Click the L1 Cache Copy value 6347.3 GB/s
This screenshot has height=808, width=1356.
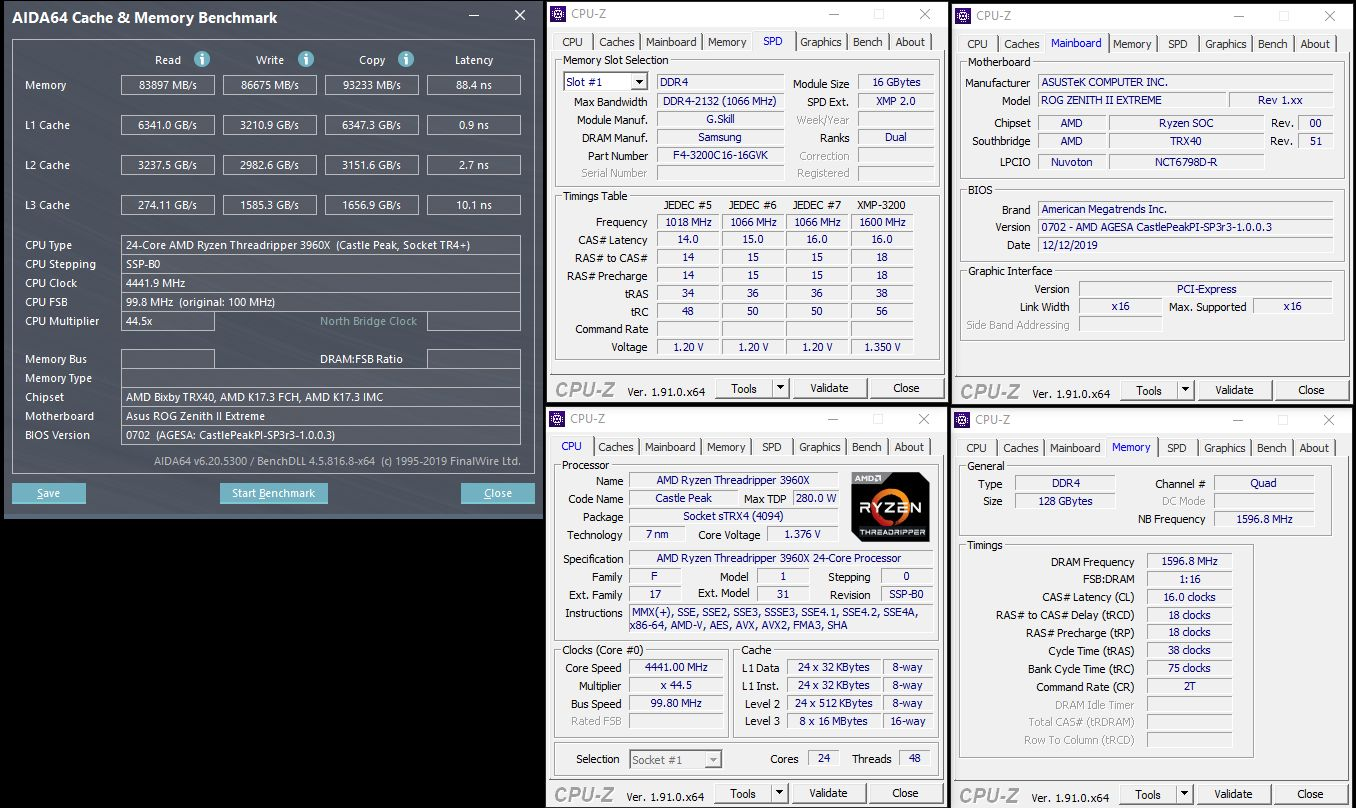pos(372,125)
